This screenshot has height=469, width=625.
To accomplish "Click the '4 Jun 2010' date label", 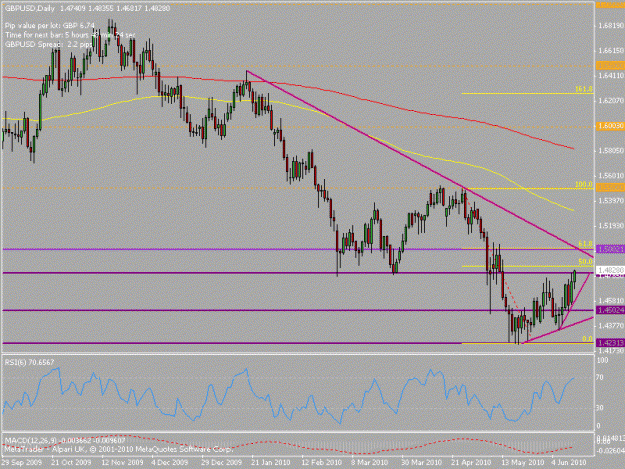I will point(569,462).
